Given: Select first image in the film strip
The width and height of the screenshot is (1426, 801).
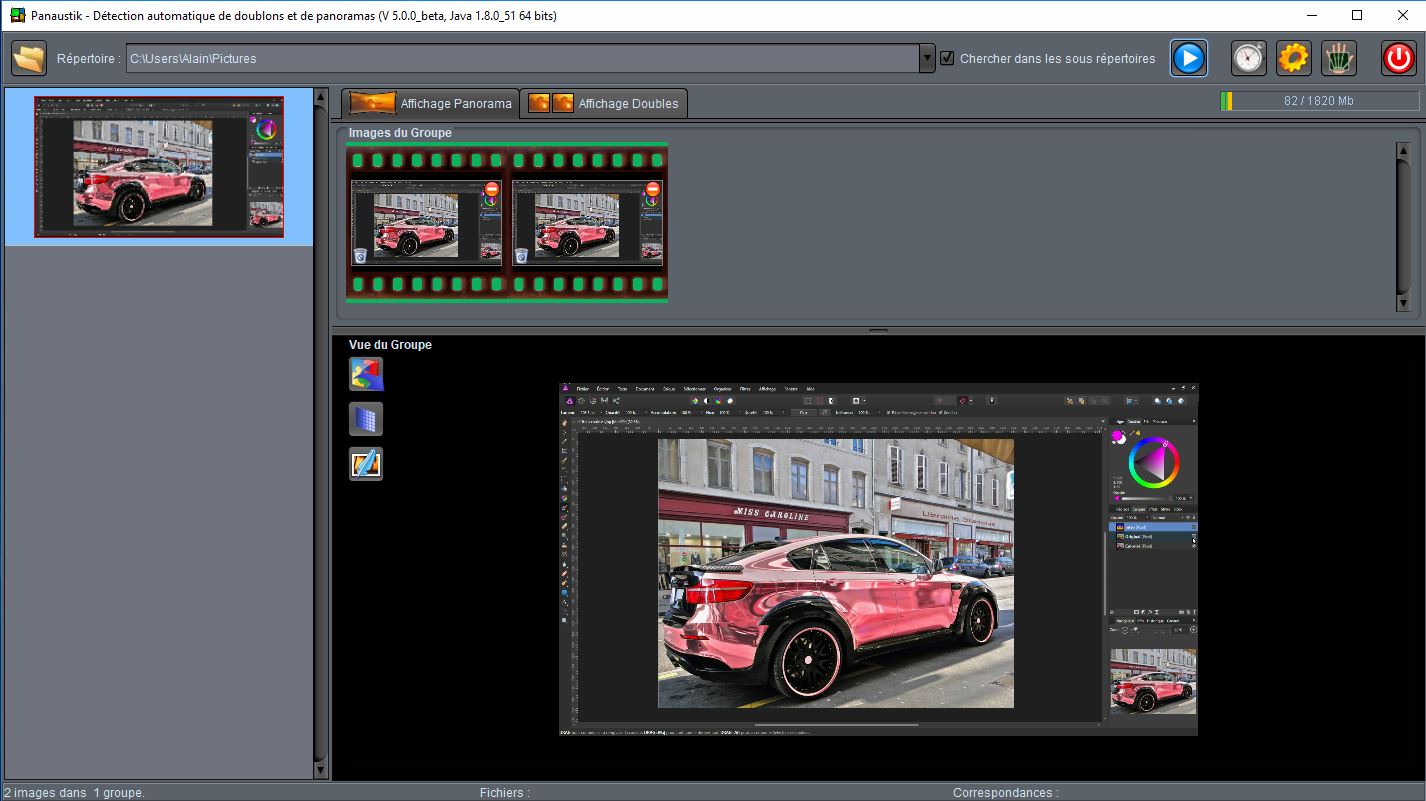Looking at the screenshot, I should click(427, 223).
